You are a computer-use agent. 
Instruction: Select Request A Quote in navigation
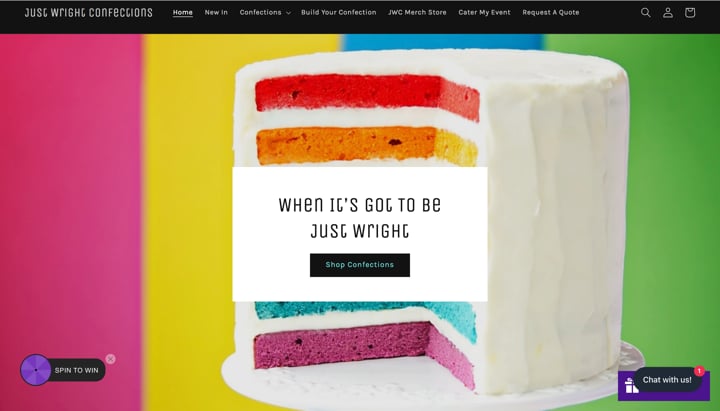click(551, 12)
